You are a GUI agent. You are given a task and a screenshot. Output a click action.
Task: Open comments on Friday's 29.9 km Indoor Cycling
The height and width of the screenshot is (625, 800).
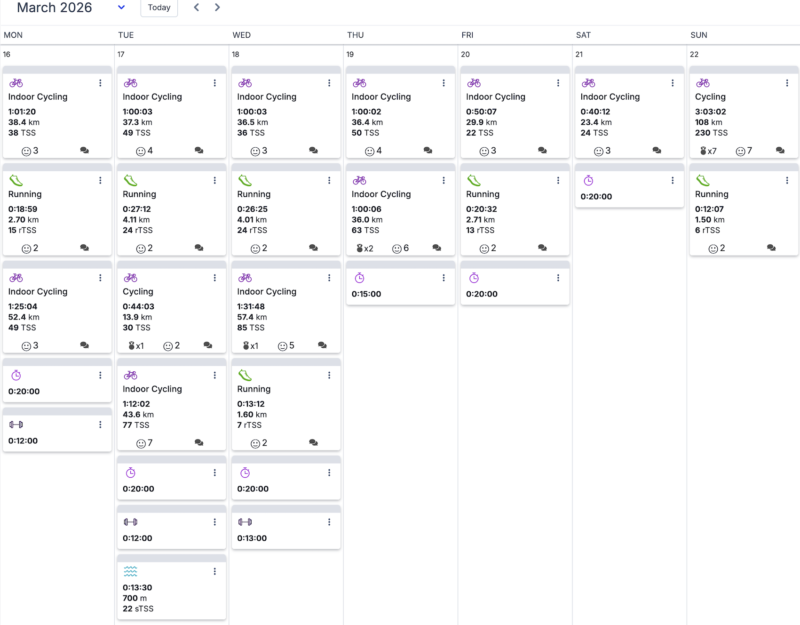click(x=542, y=151)
